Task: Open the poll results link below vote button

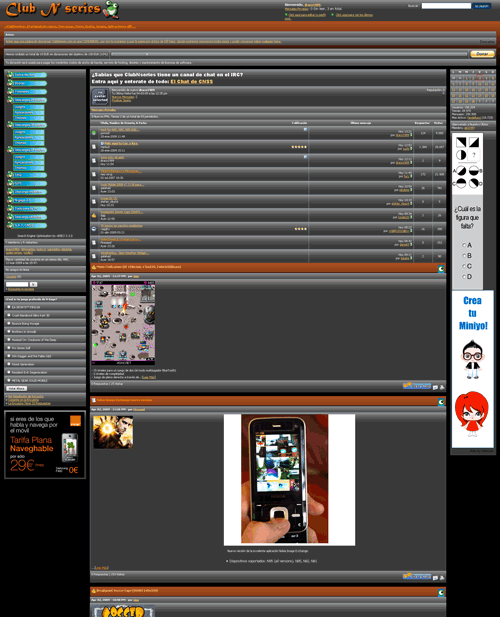Action: point(26,396)
